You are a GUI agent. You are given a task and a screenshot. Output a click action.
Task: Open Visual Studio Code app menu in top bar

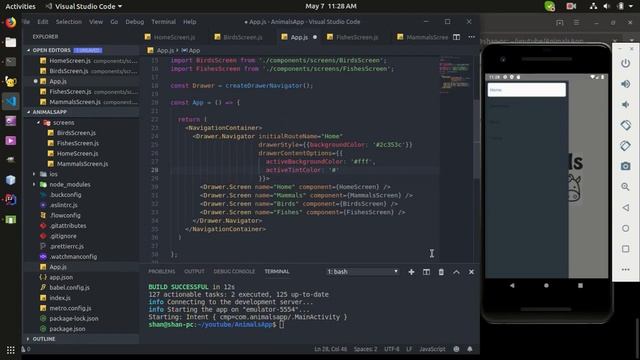click(84, 6)
